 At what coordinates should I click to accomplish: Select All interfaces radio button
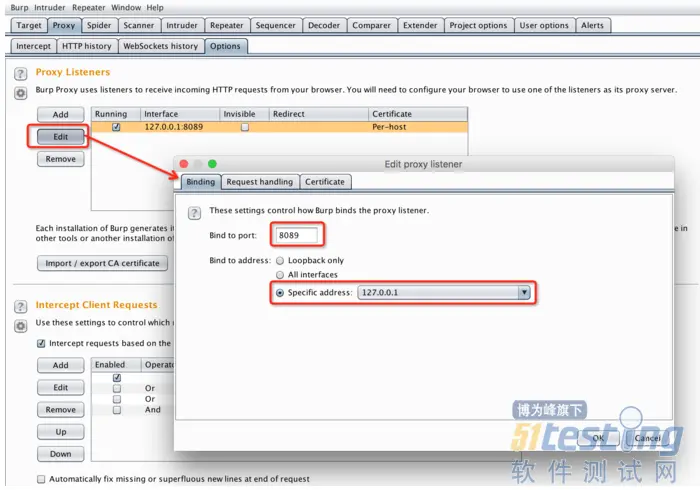(280, 275)
